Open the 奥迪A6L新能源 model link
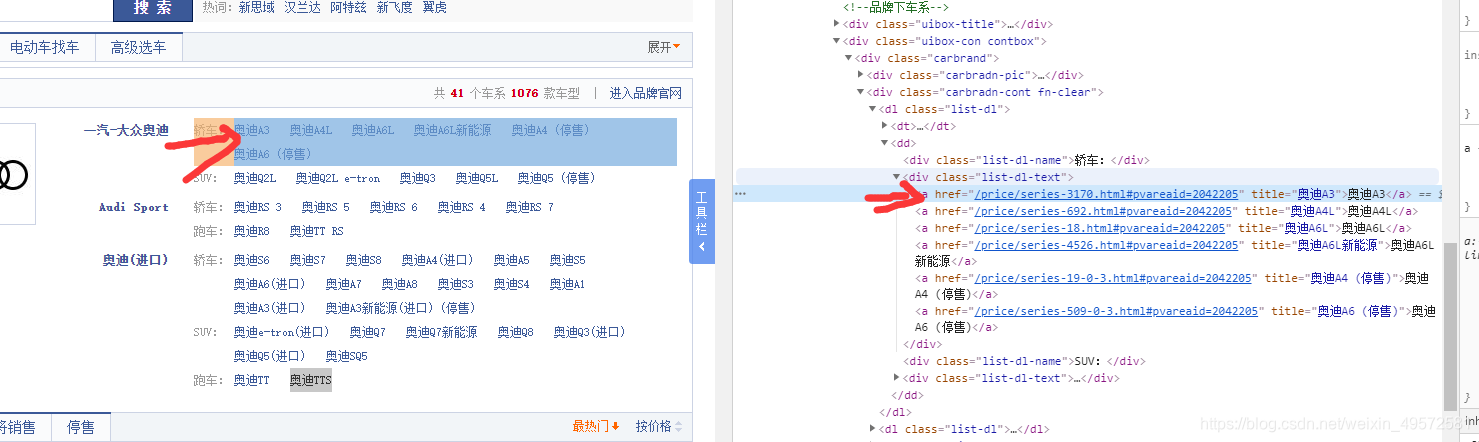Screen dimensions: 1479x442 pyautogui.click(x=452, y=130)
